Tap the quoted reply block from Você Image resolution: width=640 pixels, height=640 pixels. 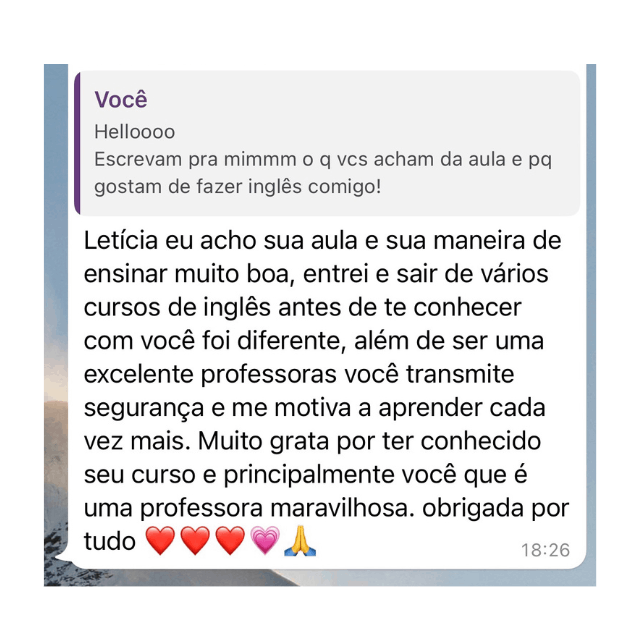click(x=327, y=143)
